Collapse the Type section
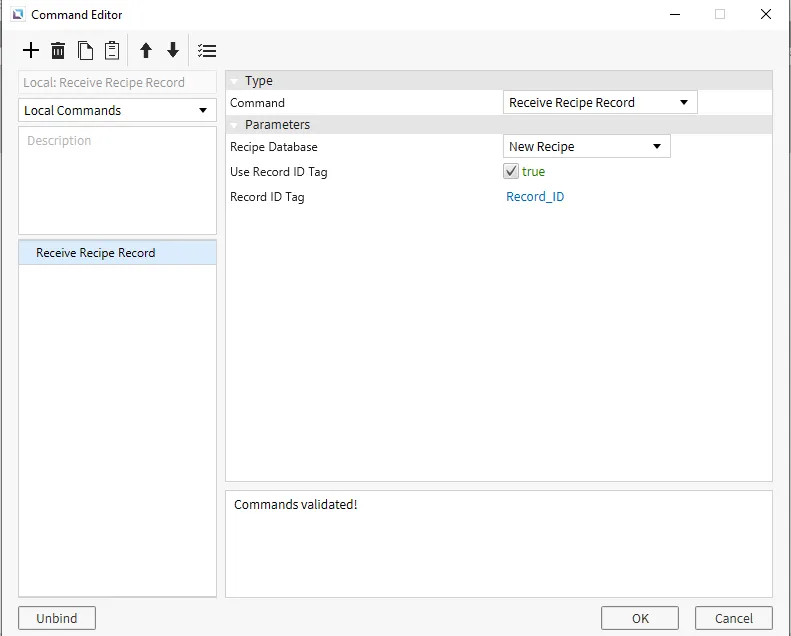Image resolution: width=791 pixels, height=636 pixels. pyautogui.click(x=234, y=81)
